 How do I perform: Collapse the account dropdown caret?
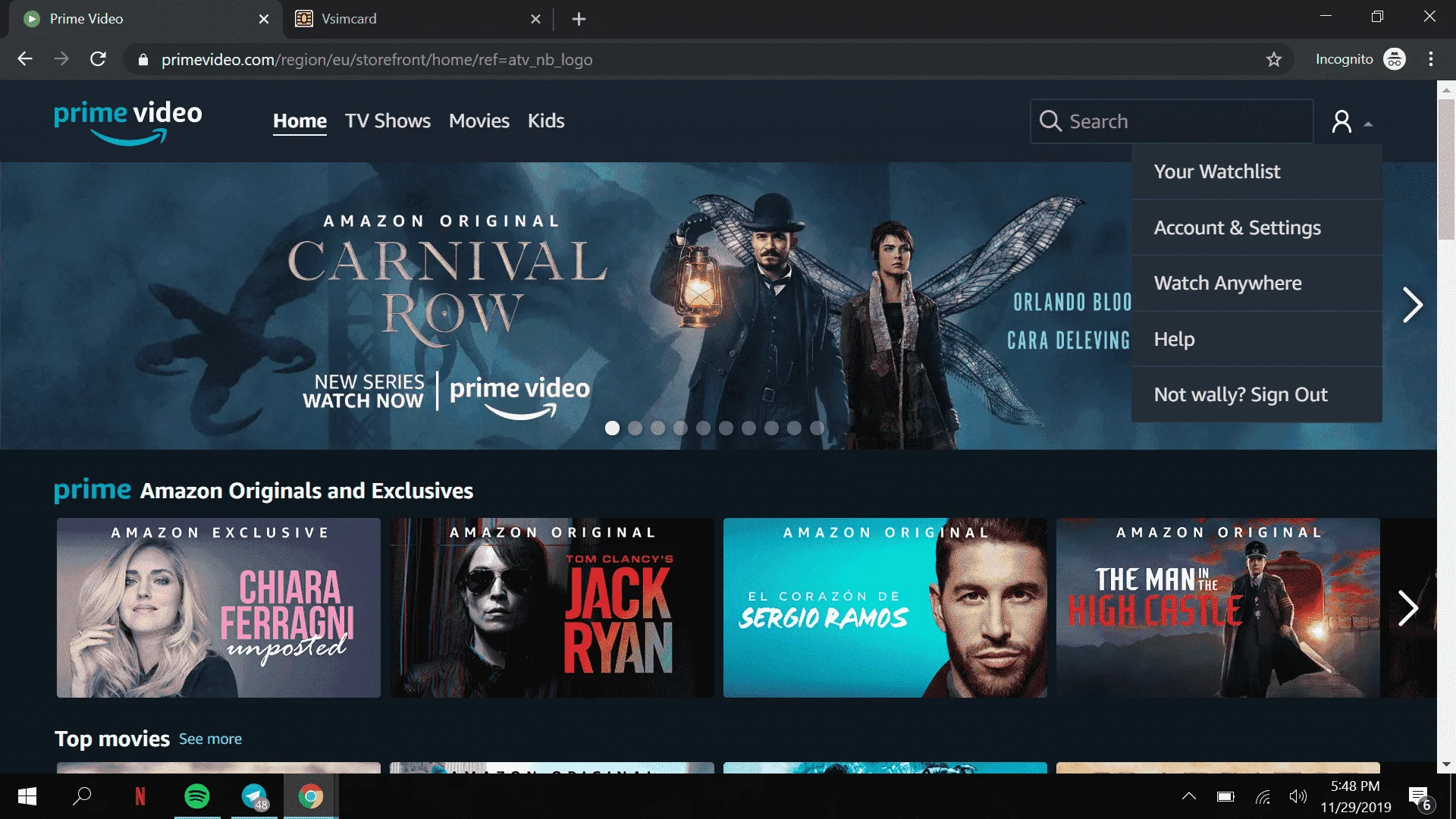(x=1368, y=124)
